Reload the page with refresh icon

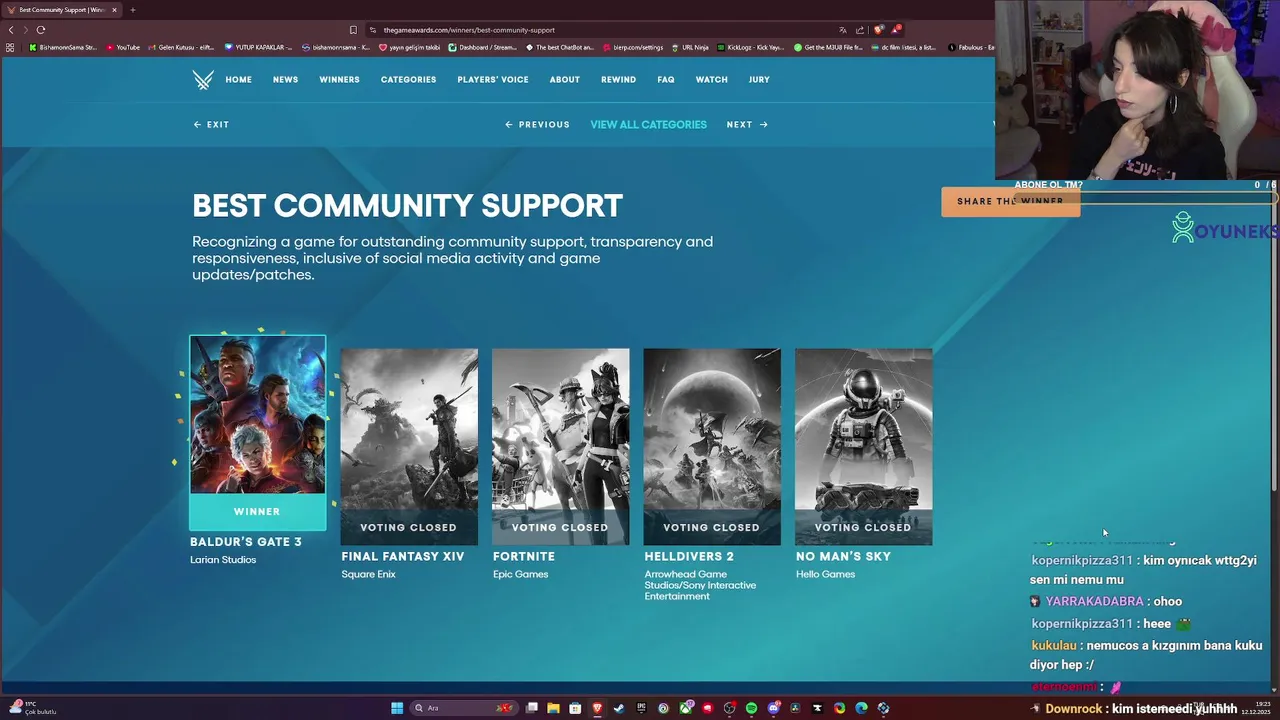[x=41, y=30]
